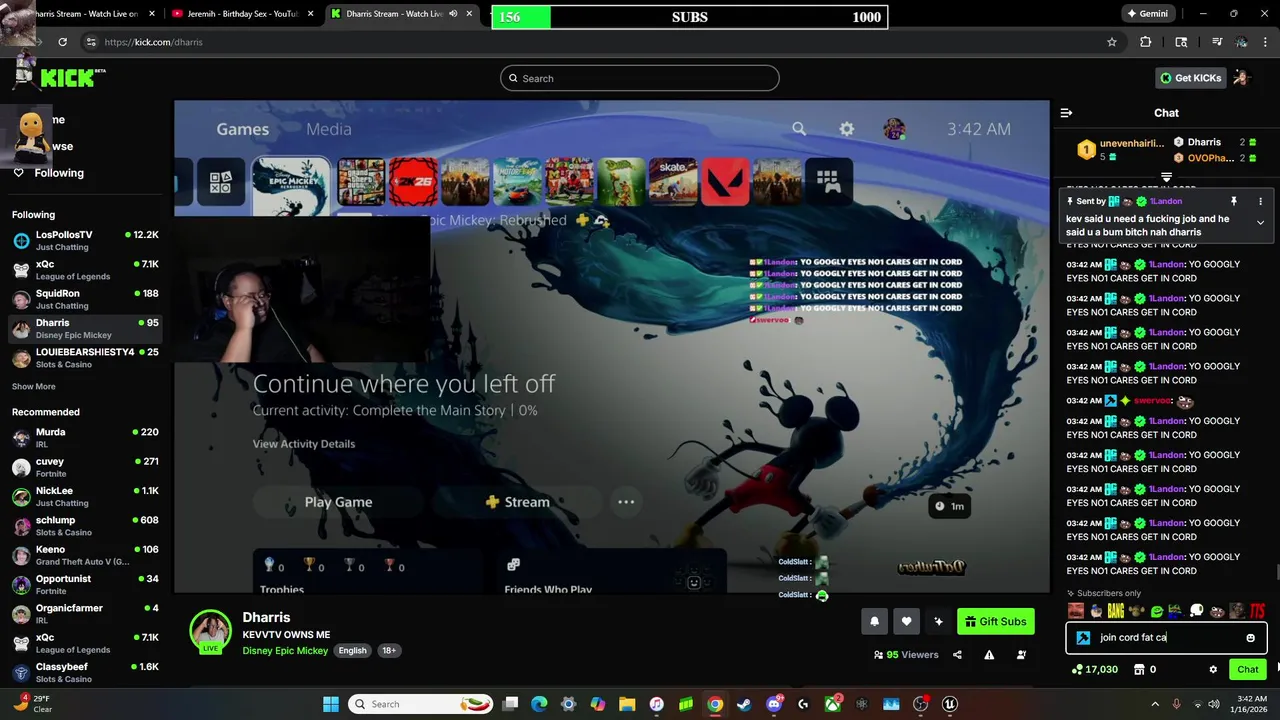This screenshot has width=1280, height=720.
Task: Collapse the chat panel with the arrow icon
Action: tap(1066, 113)
